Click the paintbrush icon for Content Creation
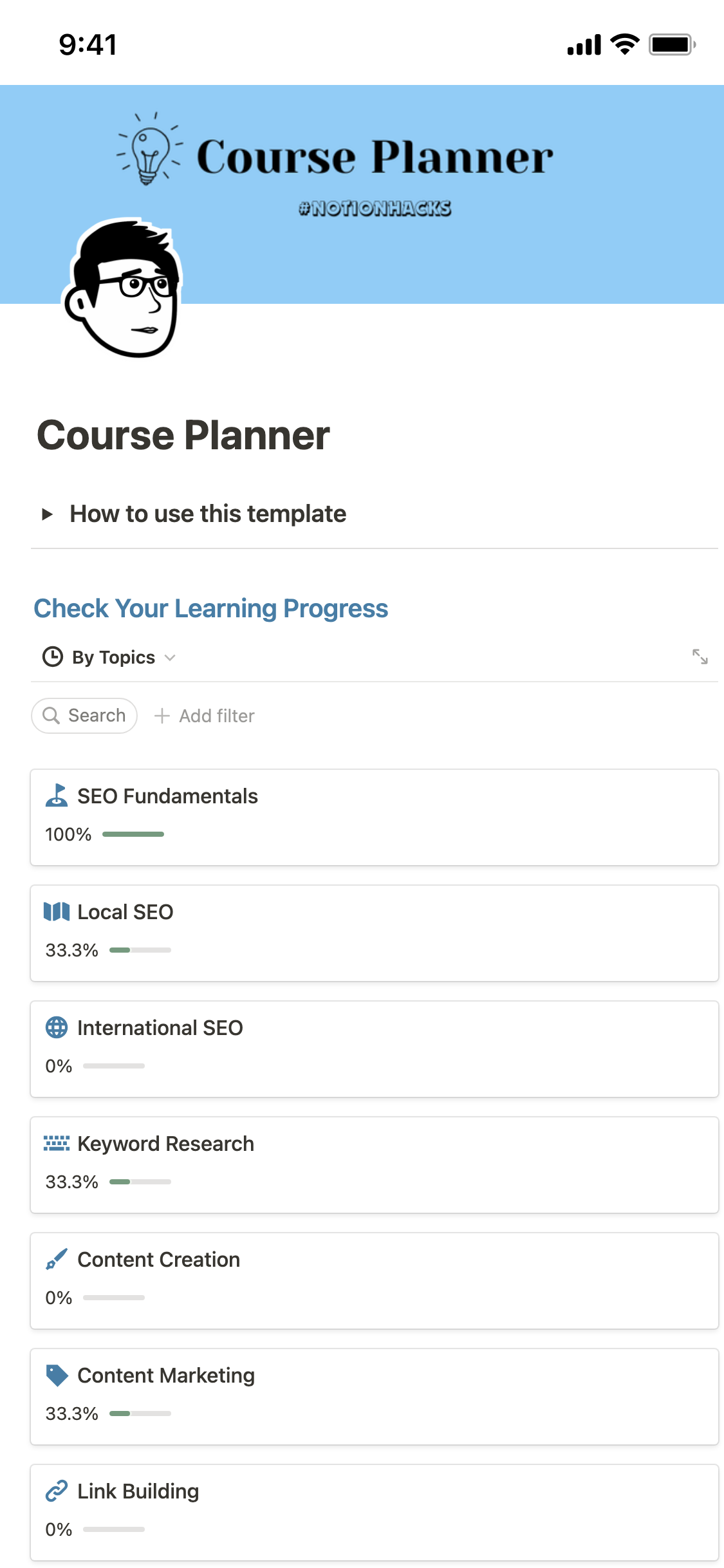This screenshot has height=1568, width=724. [x=57, y=1259]
